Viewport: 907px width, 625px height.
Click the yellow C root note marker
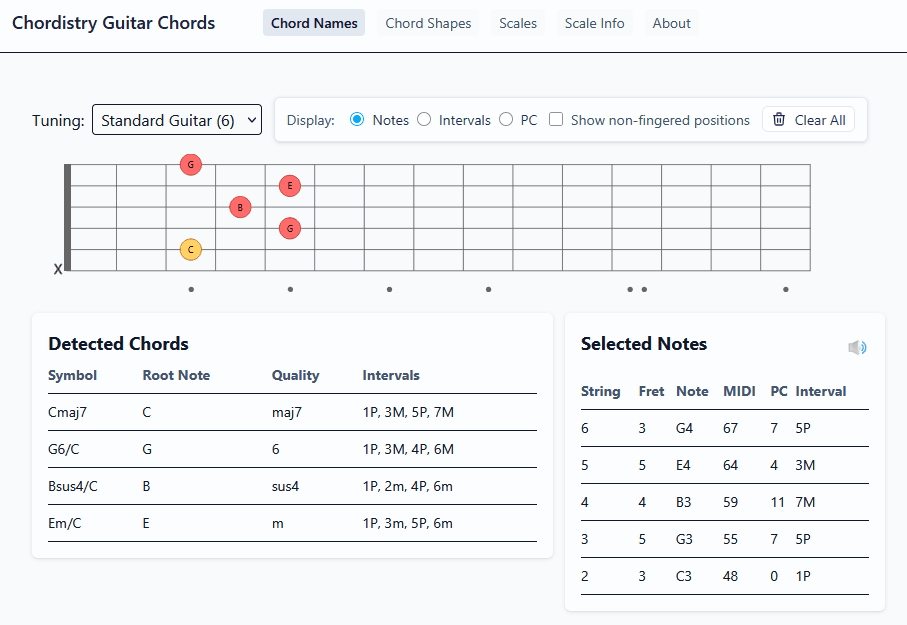190,249
